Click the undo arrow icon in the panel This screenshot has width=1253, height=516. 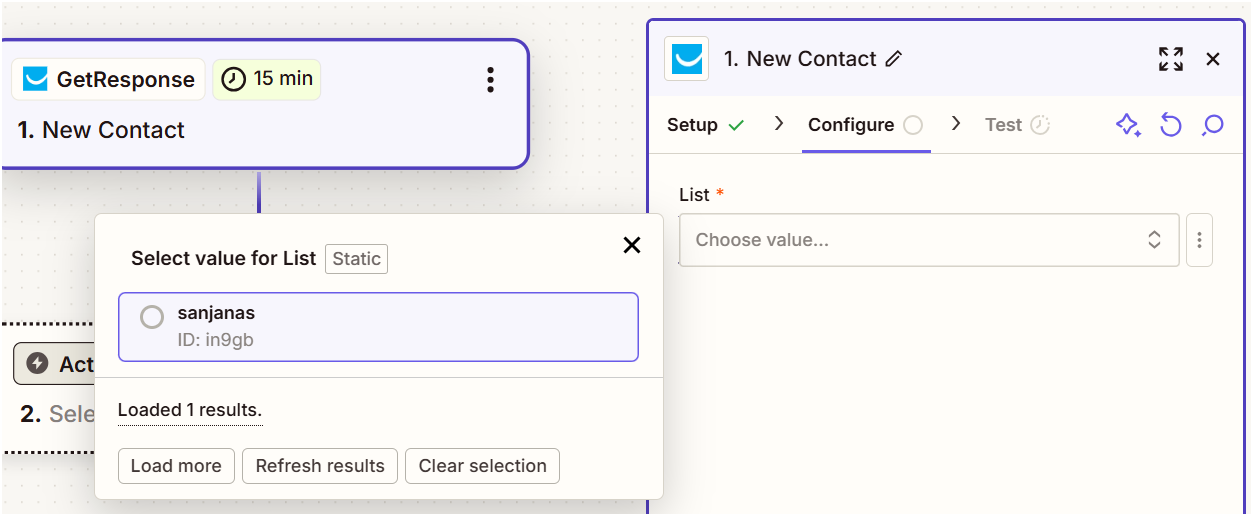pos(1171,125)
